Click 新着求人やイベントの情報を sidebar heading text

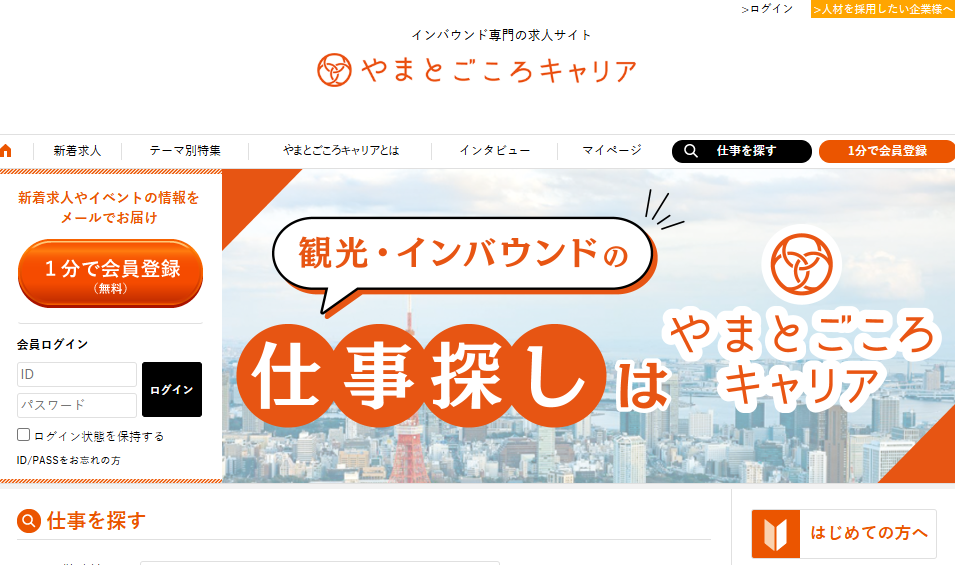109,198
